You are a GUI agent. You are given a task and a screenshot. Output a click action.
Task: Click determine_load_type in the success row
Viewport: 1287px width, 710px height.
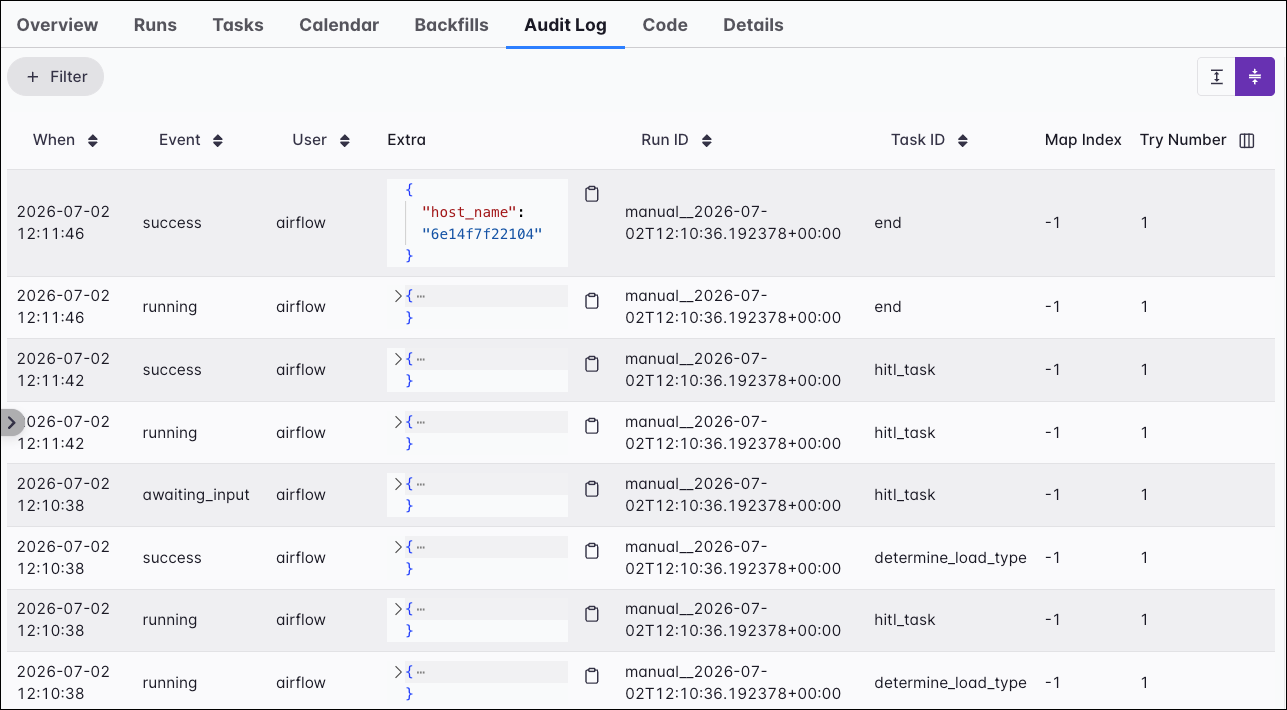(x=950, y=558)
